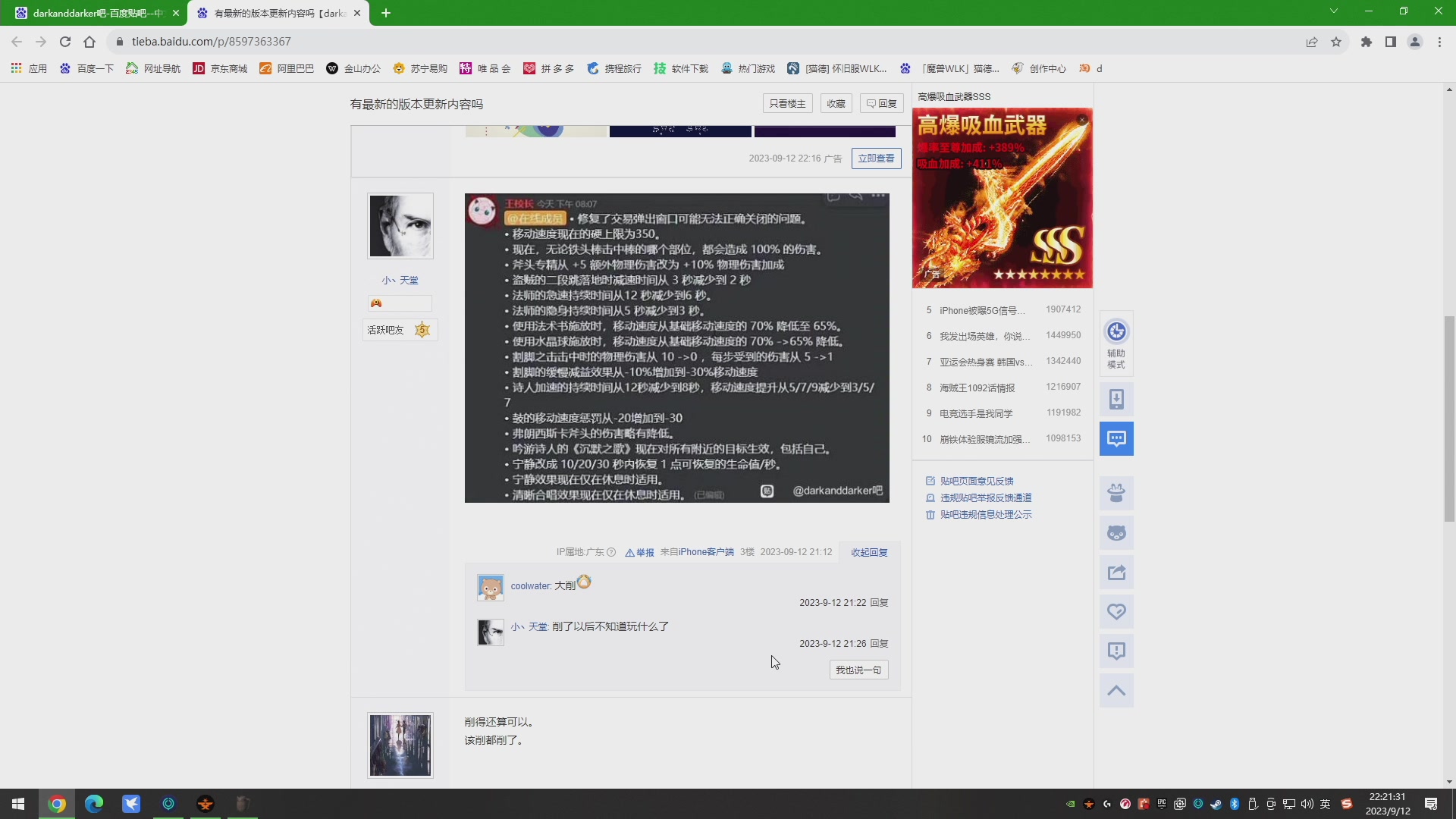Viewport: 1456px width, 819px height.
Task: Open the tab search chevron in title bar
Action: click(1334, 11)
